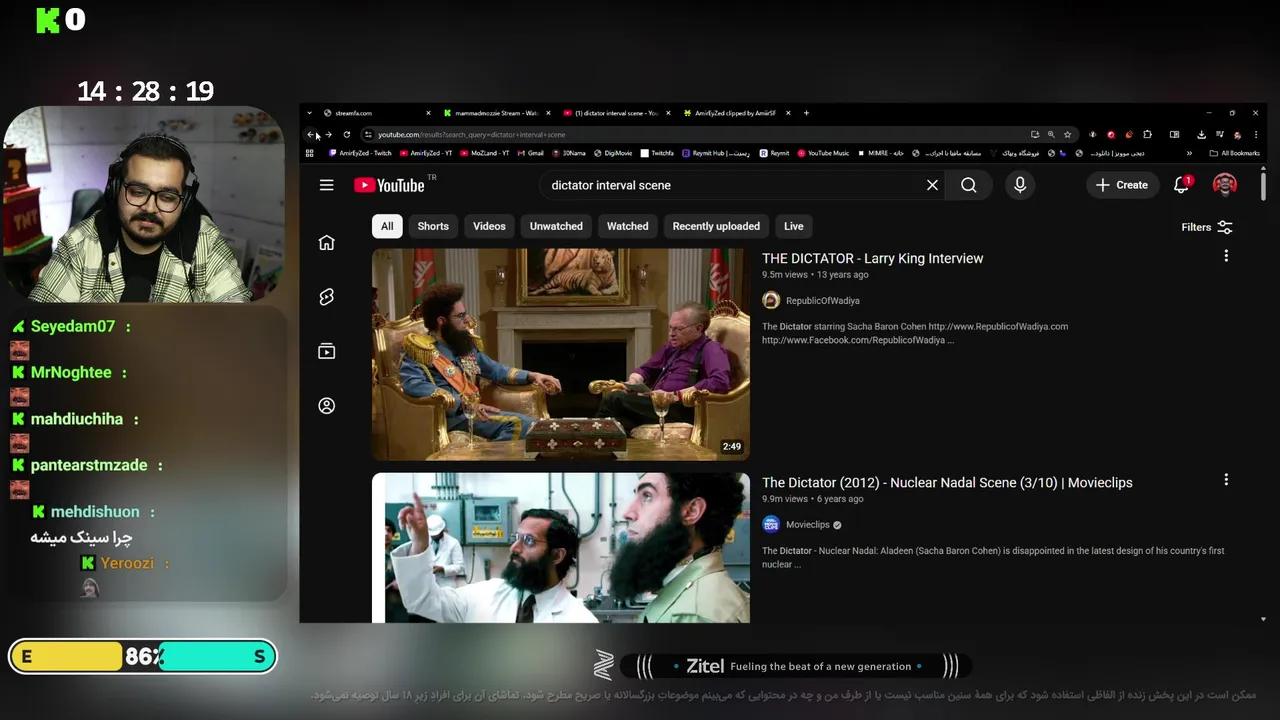Select the Shorts filter chip
This screenshot has width=1280, height=720.
coord(433,226)
